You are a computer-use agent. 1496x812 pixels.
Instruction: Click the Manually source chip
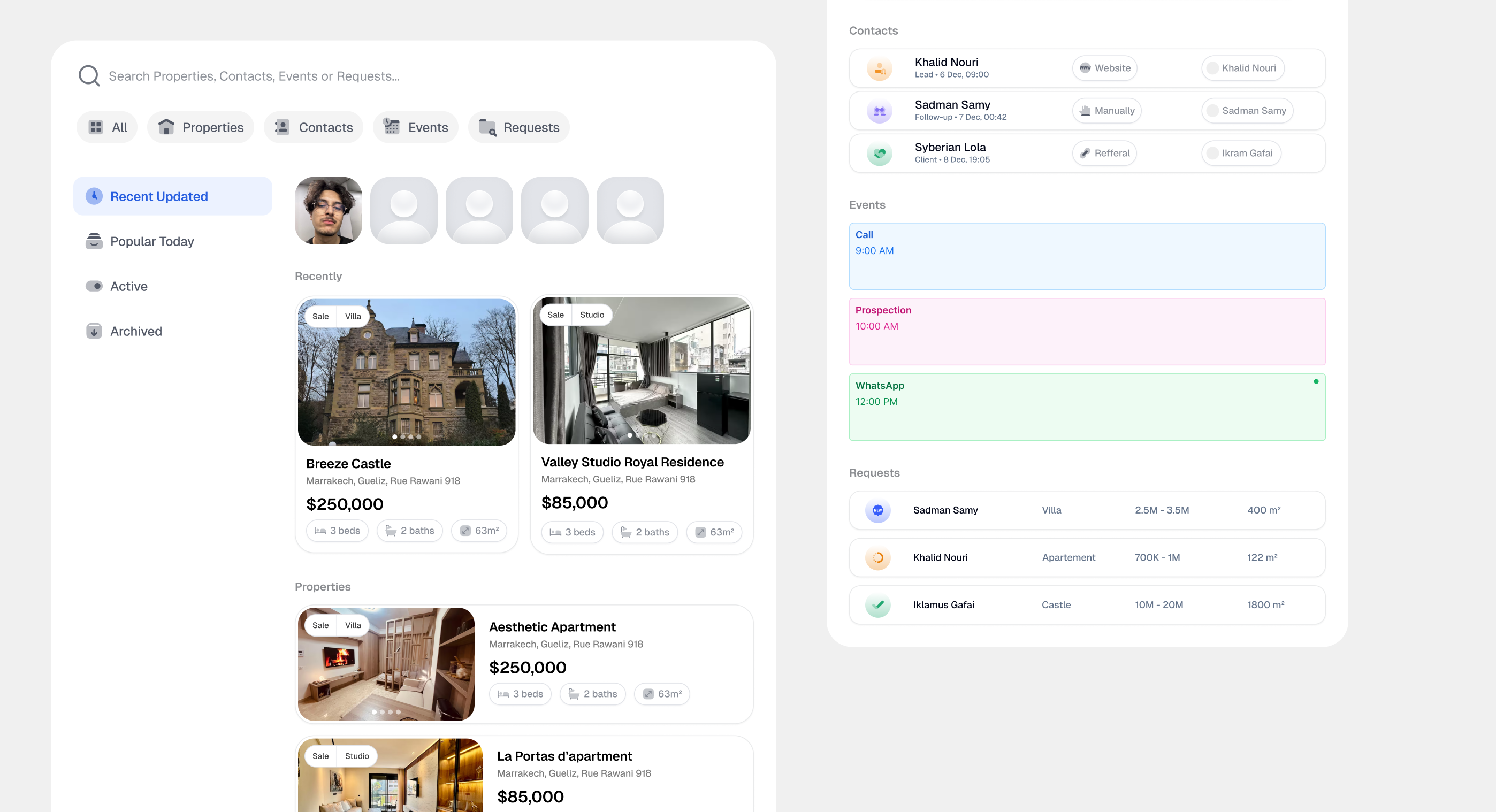click(x=1107, y=110)
